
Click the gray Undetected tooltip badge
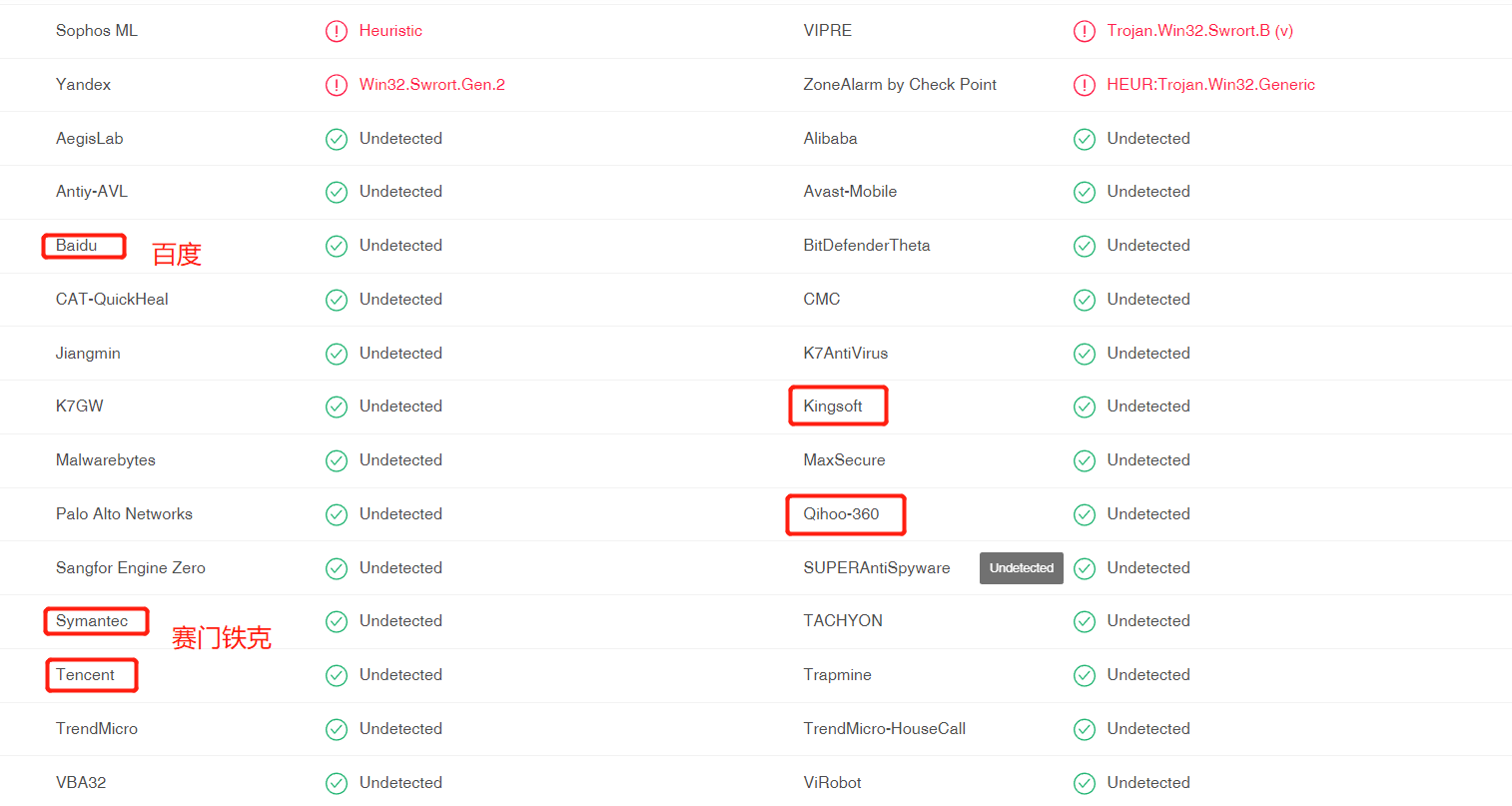(1021, 568)
